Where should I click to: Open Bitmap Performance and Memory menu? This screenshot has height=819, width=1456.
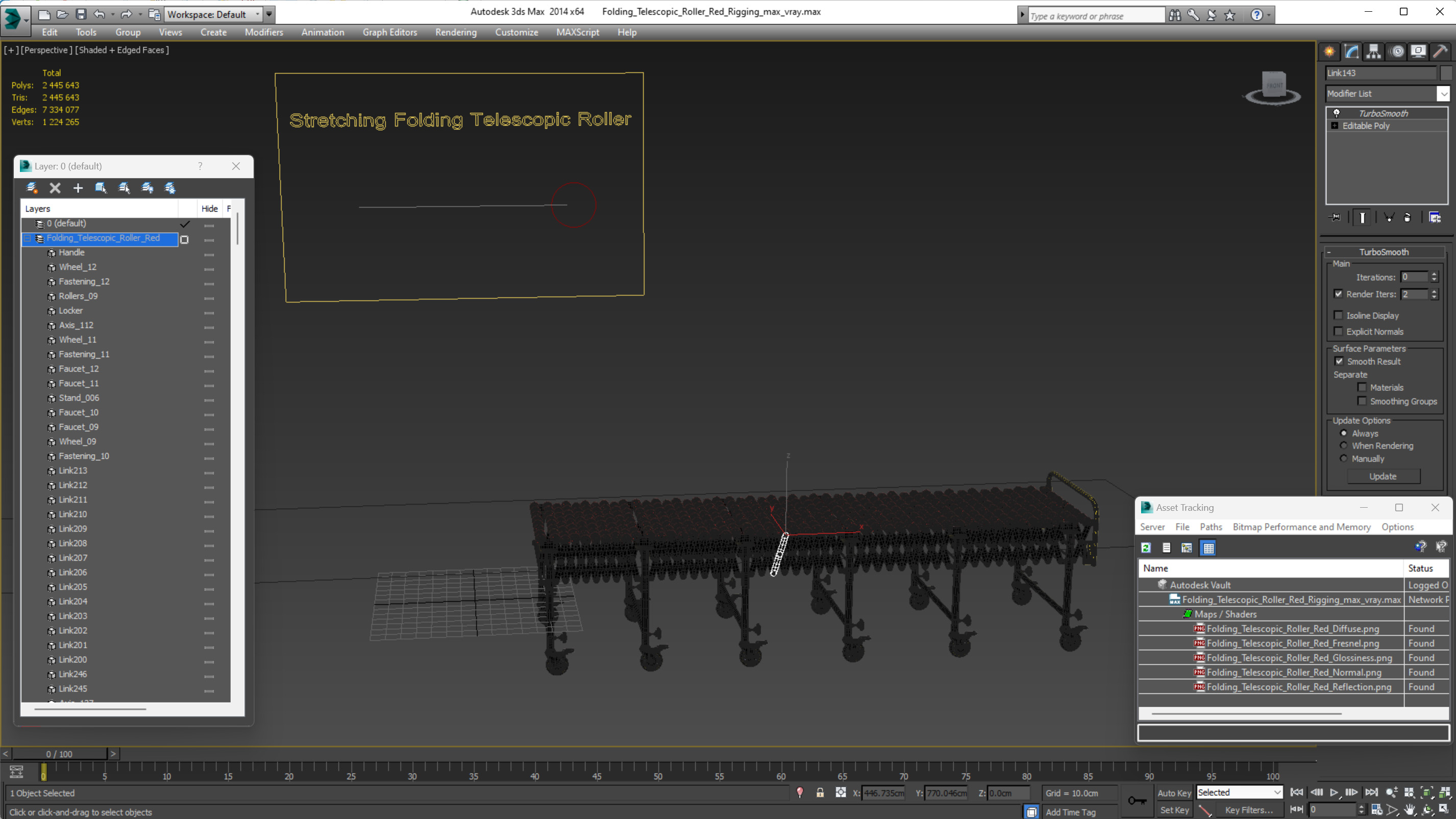tap(1301, 526)
